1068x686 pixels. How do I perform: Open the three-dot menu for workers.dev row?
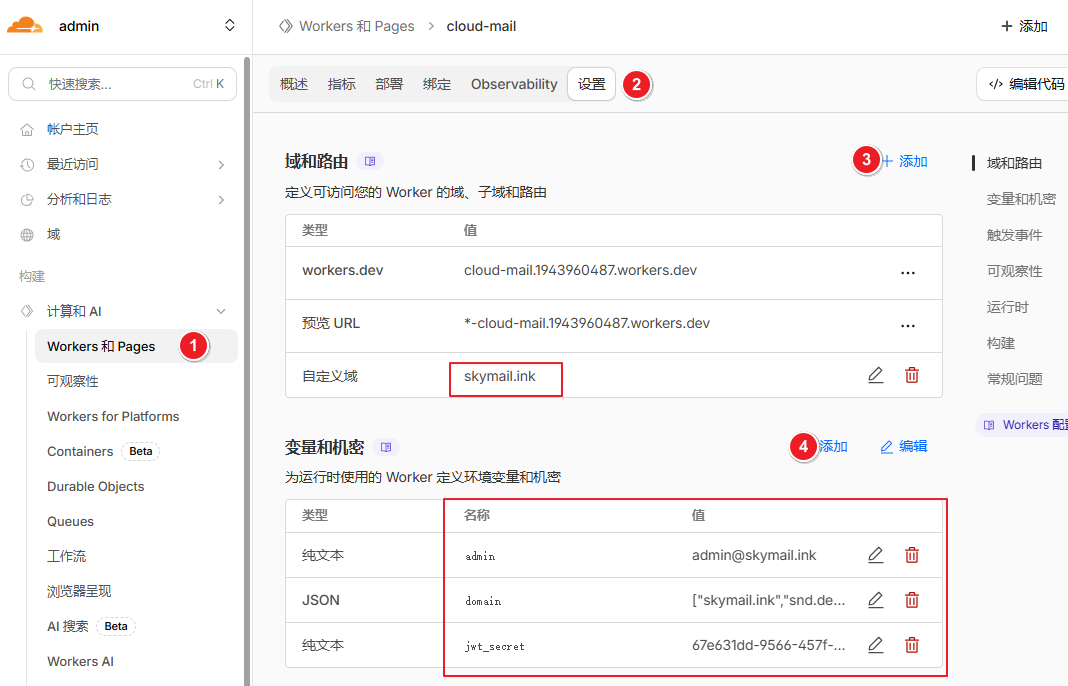pos(908,272)
